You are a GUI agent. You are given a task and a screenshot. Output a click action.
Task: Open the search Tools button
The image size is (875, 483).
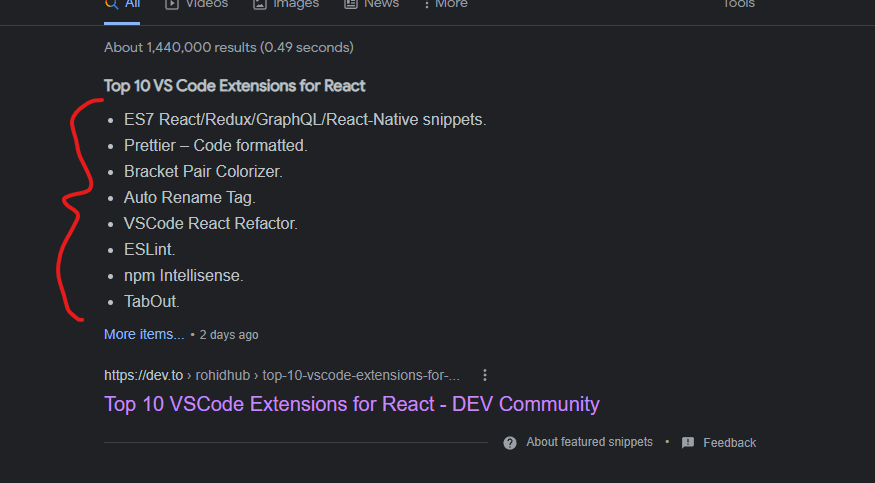point(739,4)
